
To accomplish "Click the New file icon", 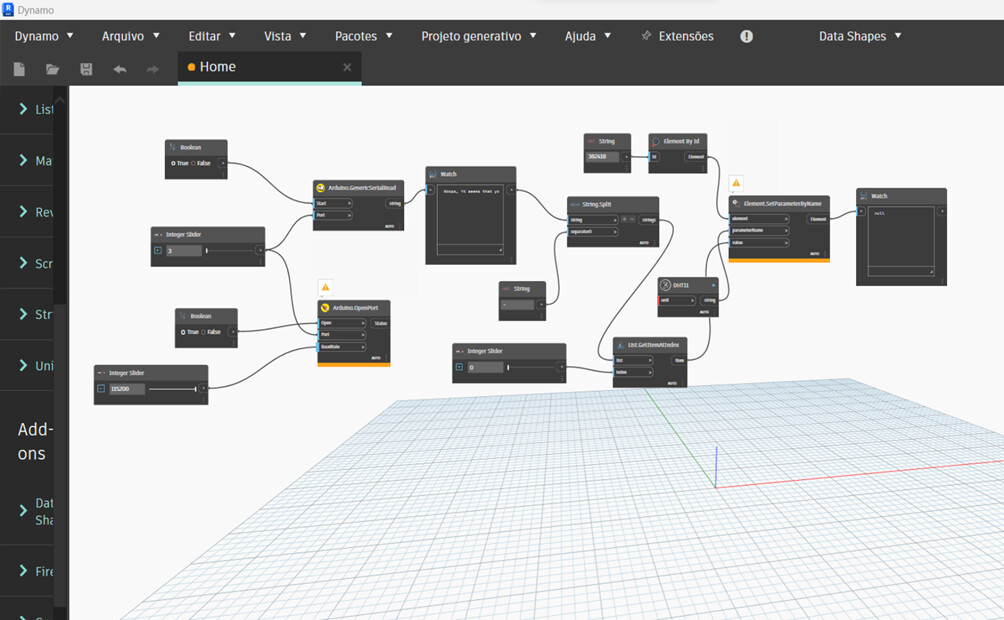I will 18,69.
